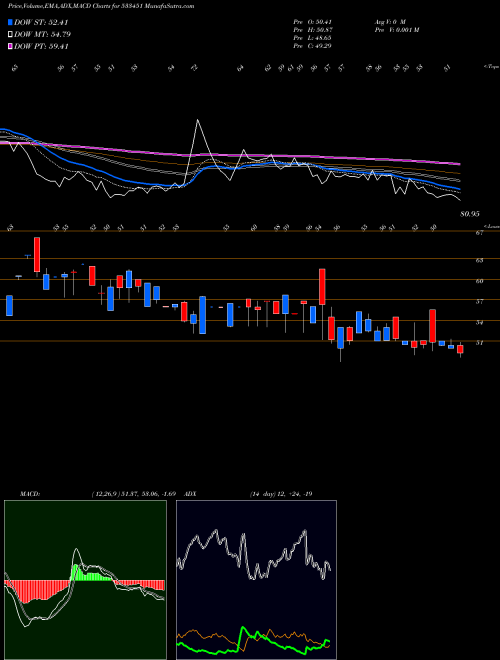This screenshot has height=660, width=500.
Task: Click the 54 price axis label
Action: tap(479, 322)
